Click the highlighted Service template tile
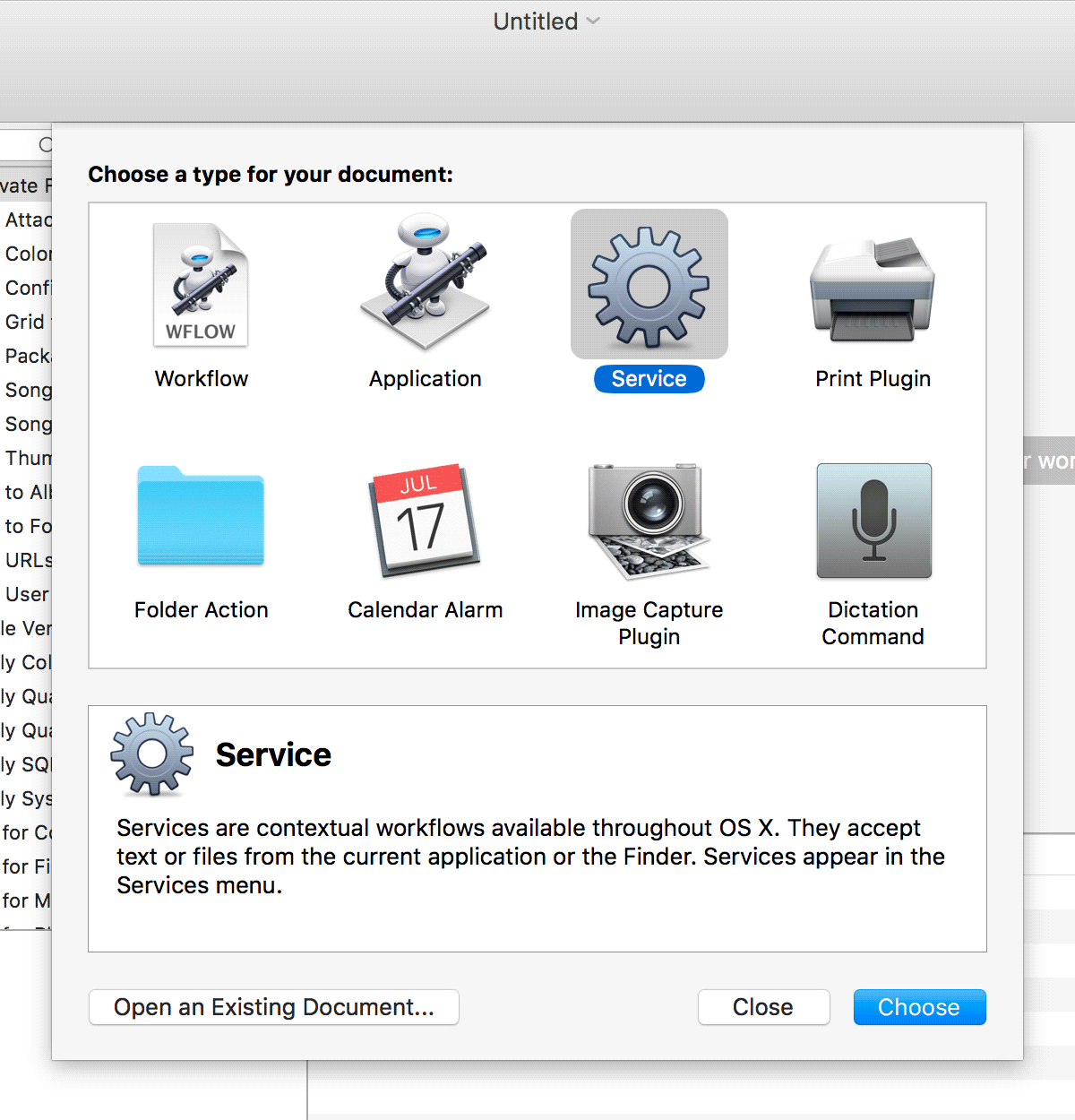 click(649, 285)
